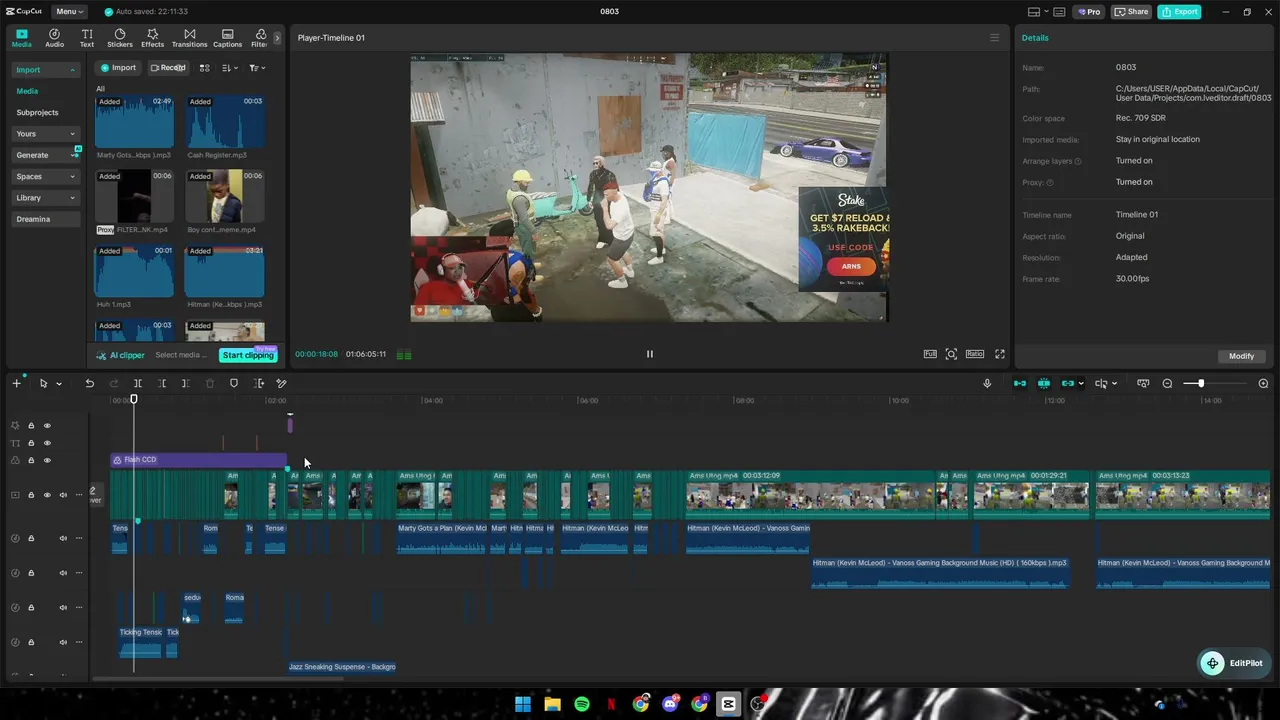Click the record voiceover microphone icon
The height and width of the screenshot is (720, 1280).
987,383
